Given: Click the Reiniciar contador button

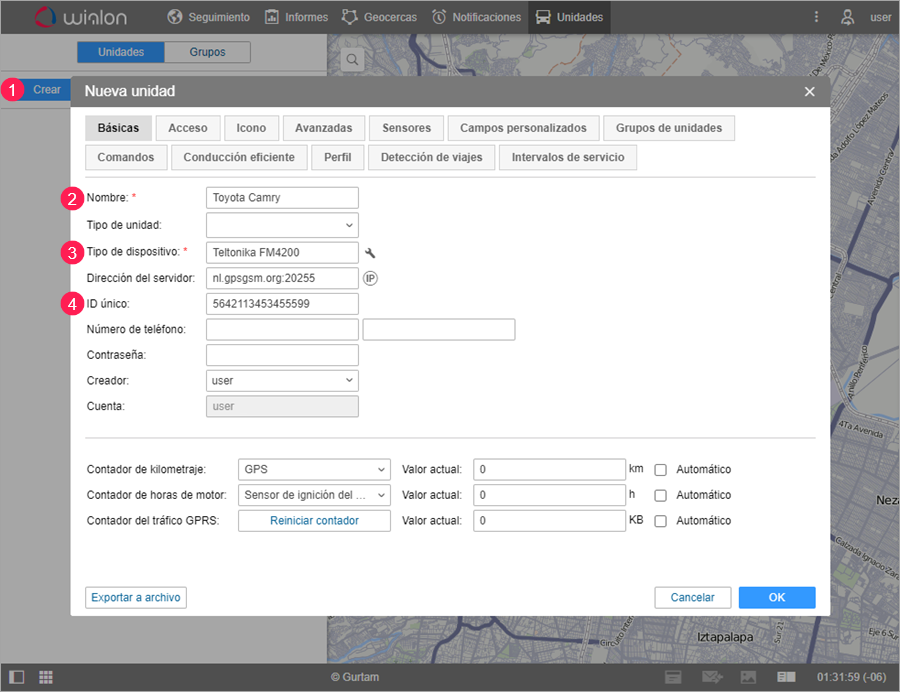Looking at the screenshot, I should [x=314, y=520].
